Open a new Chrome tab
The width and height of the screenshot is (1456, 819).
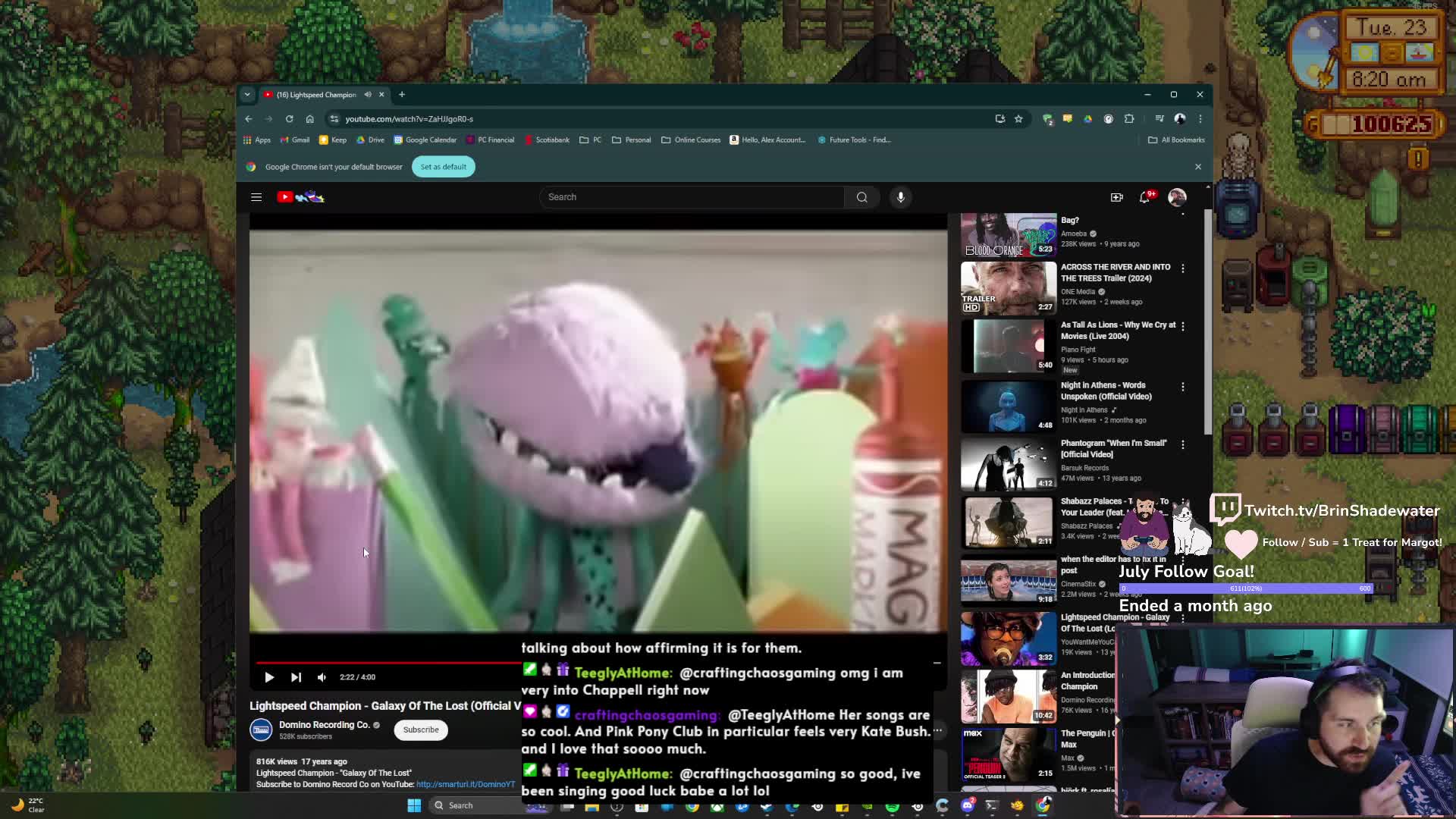(x=402, y=95)
